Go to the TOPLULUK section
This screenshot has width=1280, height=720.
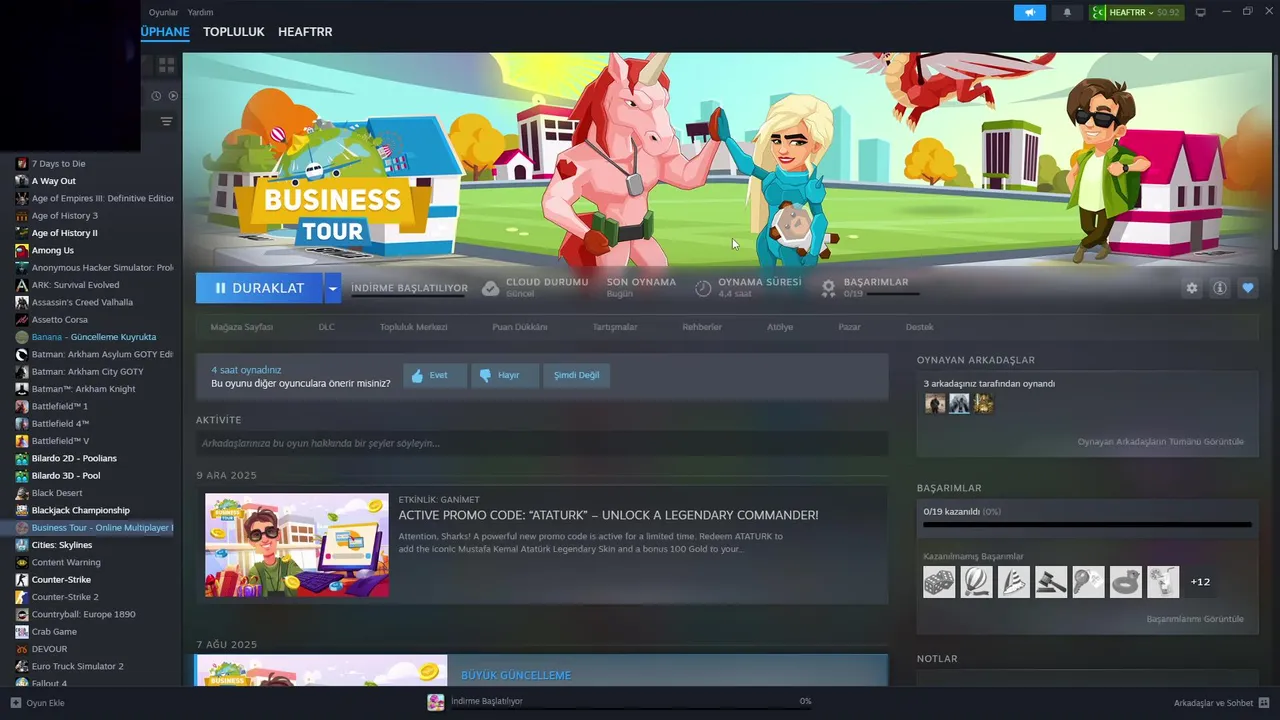coord(233,32)
